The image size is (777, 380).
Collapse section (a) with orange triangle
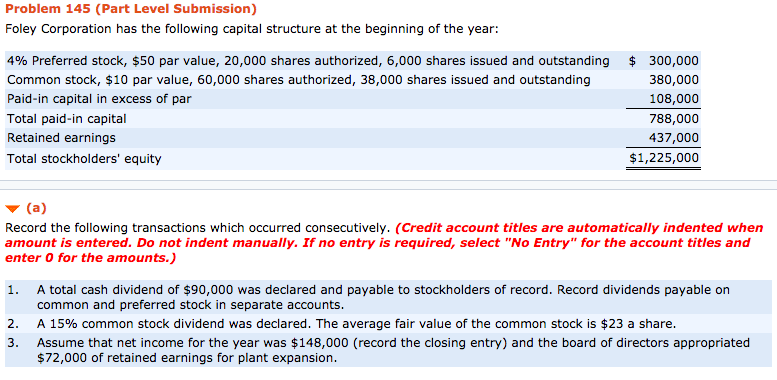(11, 209)
